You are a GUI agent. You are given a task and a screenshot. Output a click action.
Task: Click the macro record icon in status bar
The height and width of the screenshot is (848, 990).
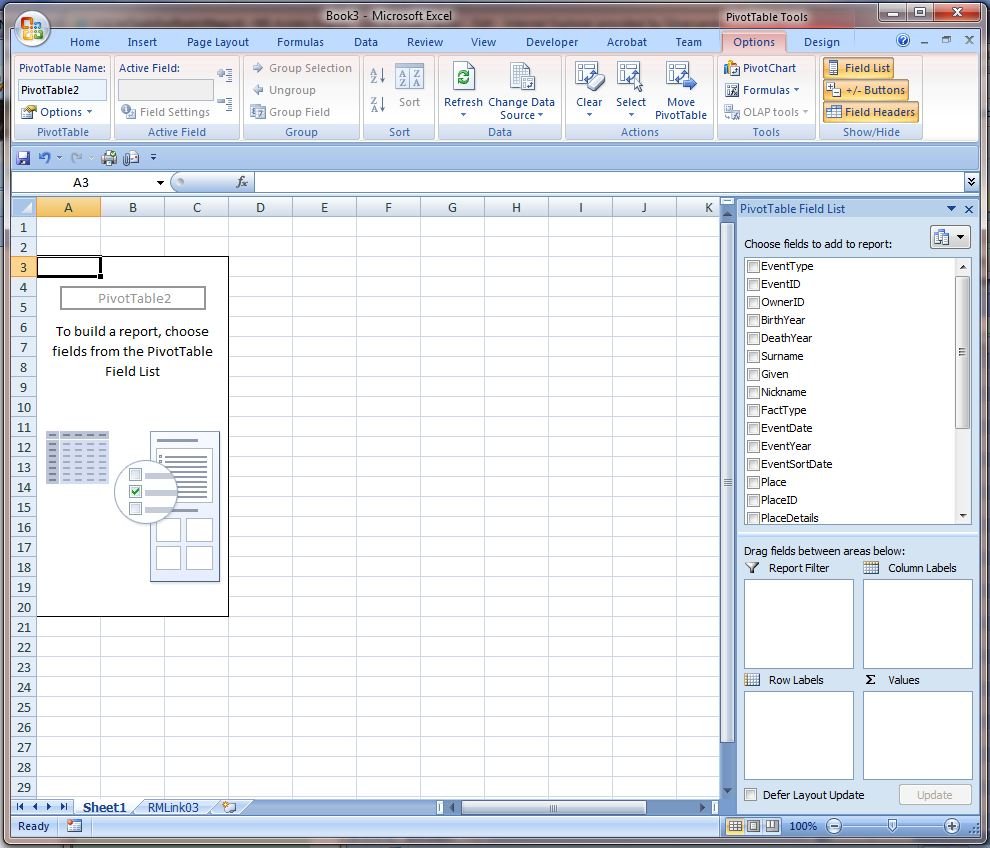74,826
